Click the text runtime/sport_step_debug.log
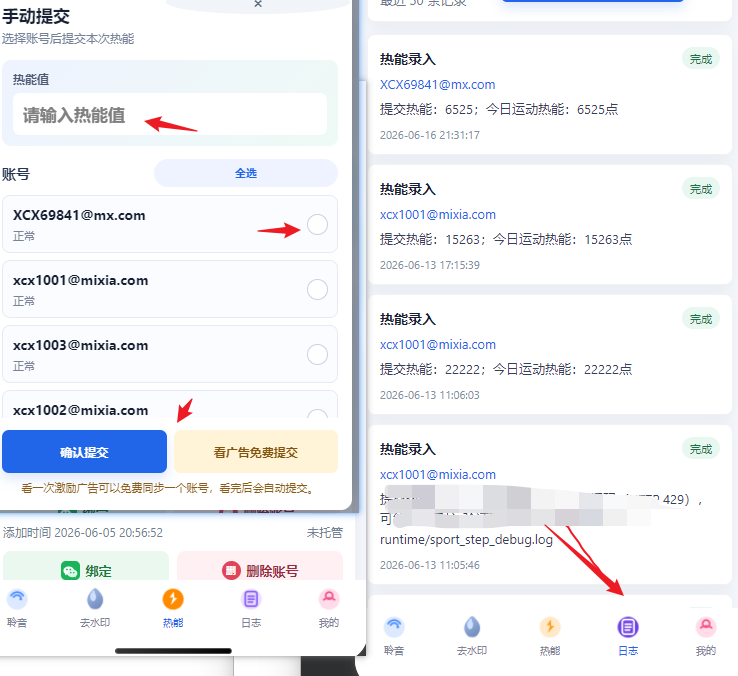The height and width of the screenshot is (676, 738). point(466,539)
